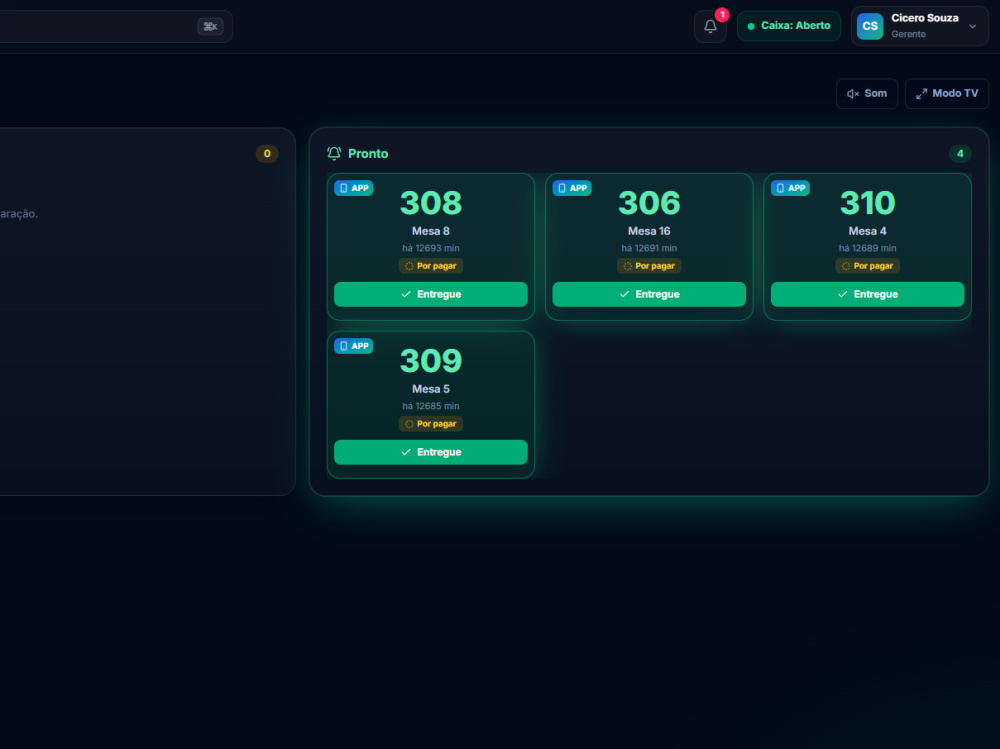Image resolution: width=1000 pixels, height=749 pixels.
Task: Click the Pronto bell icon
Action: point(334,153)
